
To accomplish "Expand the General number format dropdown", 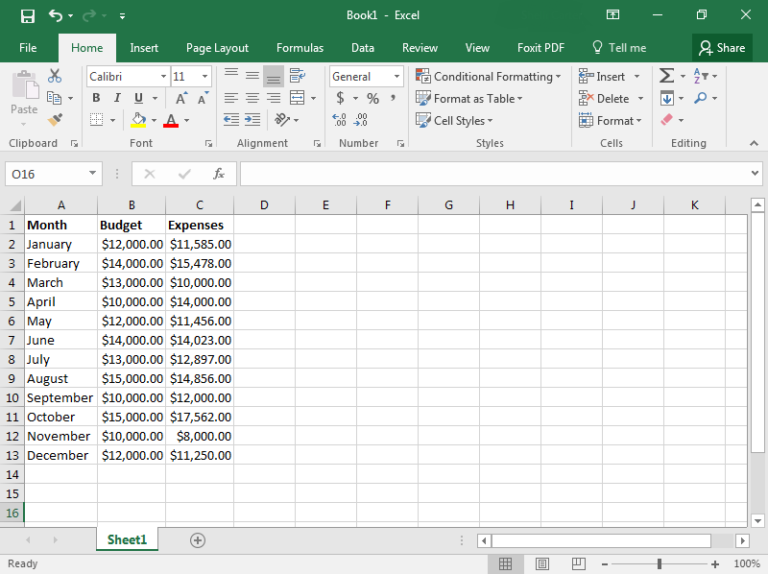I will 397,76.
